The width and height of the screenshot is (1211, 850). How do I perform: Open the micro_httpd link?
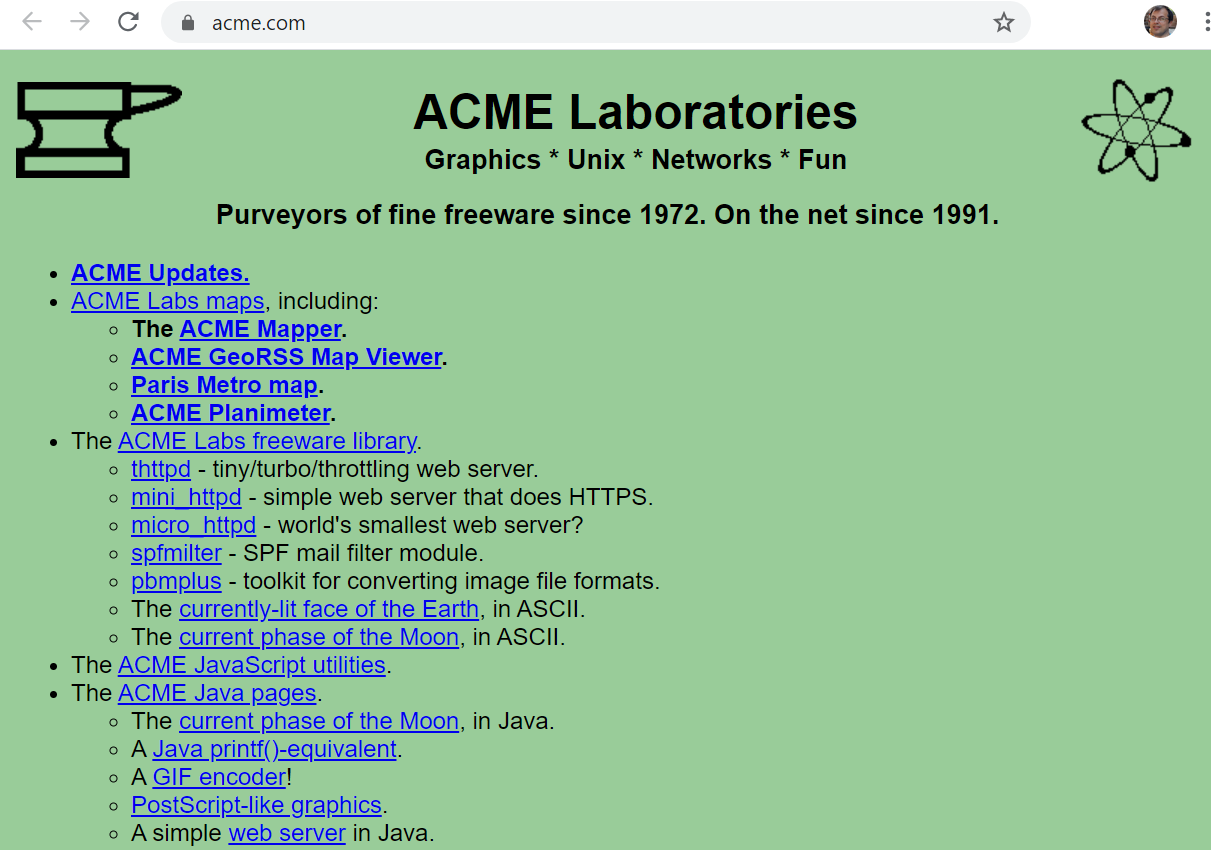193,525
